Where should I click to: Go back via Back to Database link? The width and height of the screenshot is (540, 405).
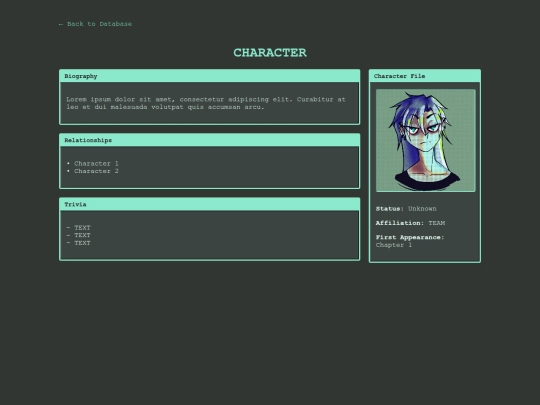(95, 24)
